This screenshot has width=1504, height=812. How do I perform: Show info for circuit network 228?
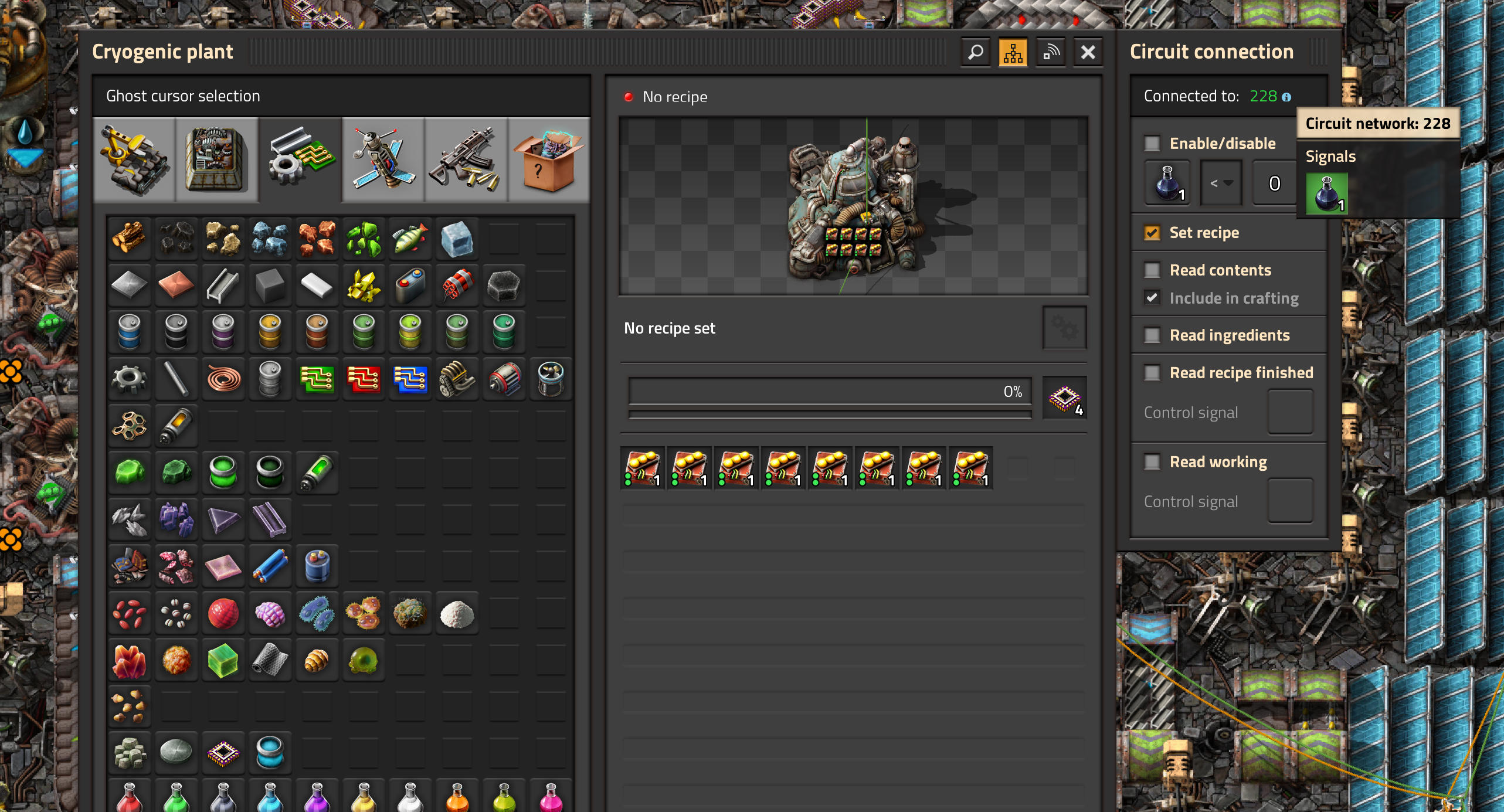click(1286, 97)
